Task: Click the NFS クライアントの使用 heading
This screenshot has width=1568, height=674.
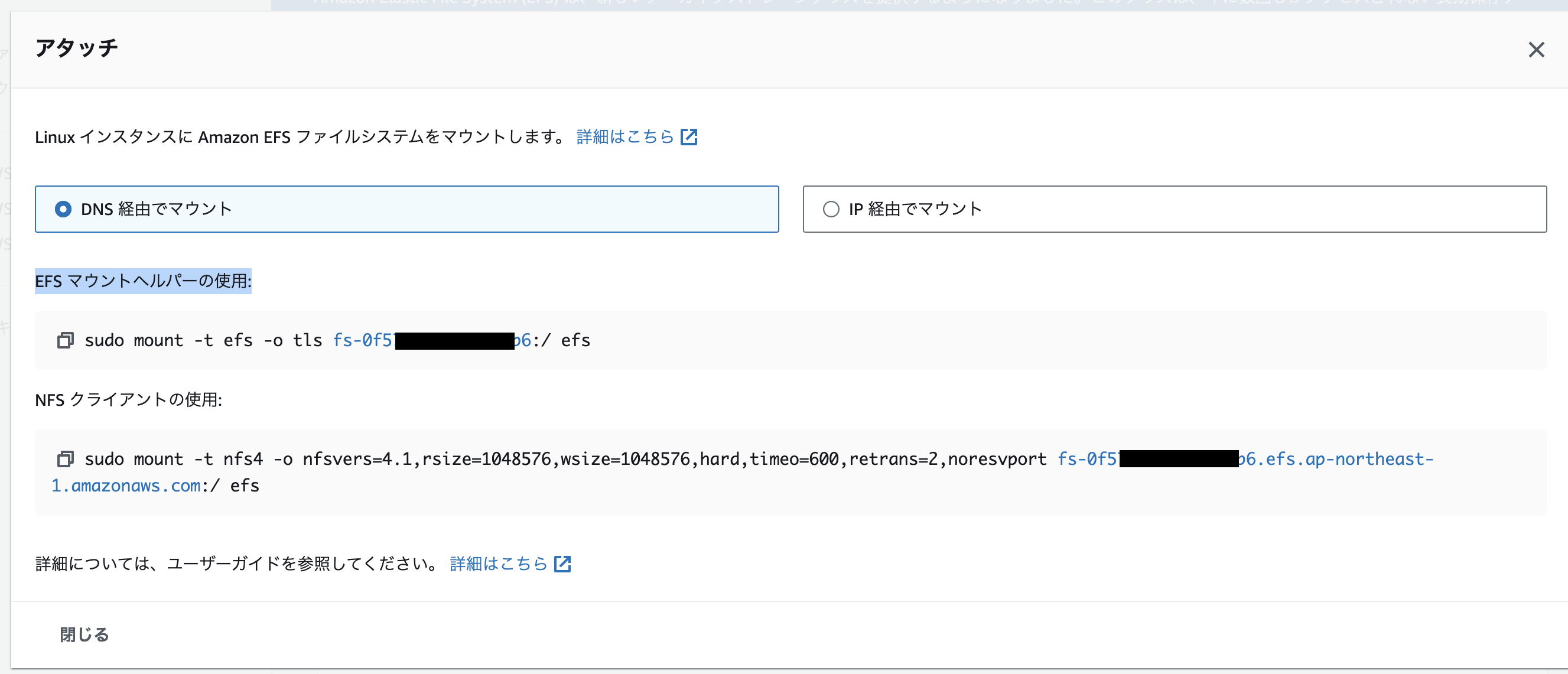Action: click(128, 399)
